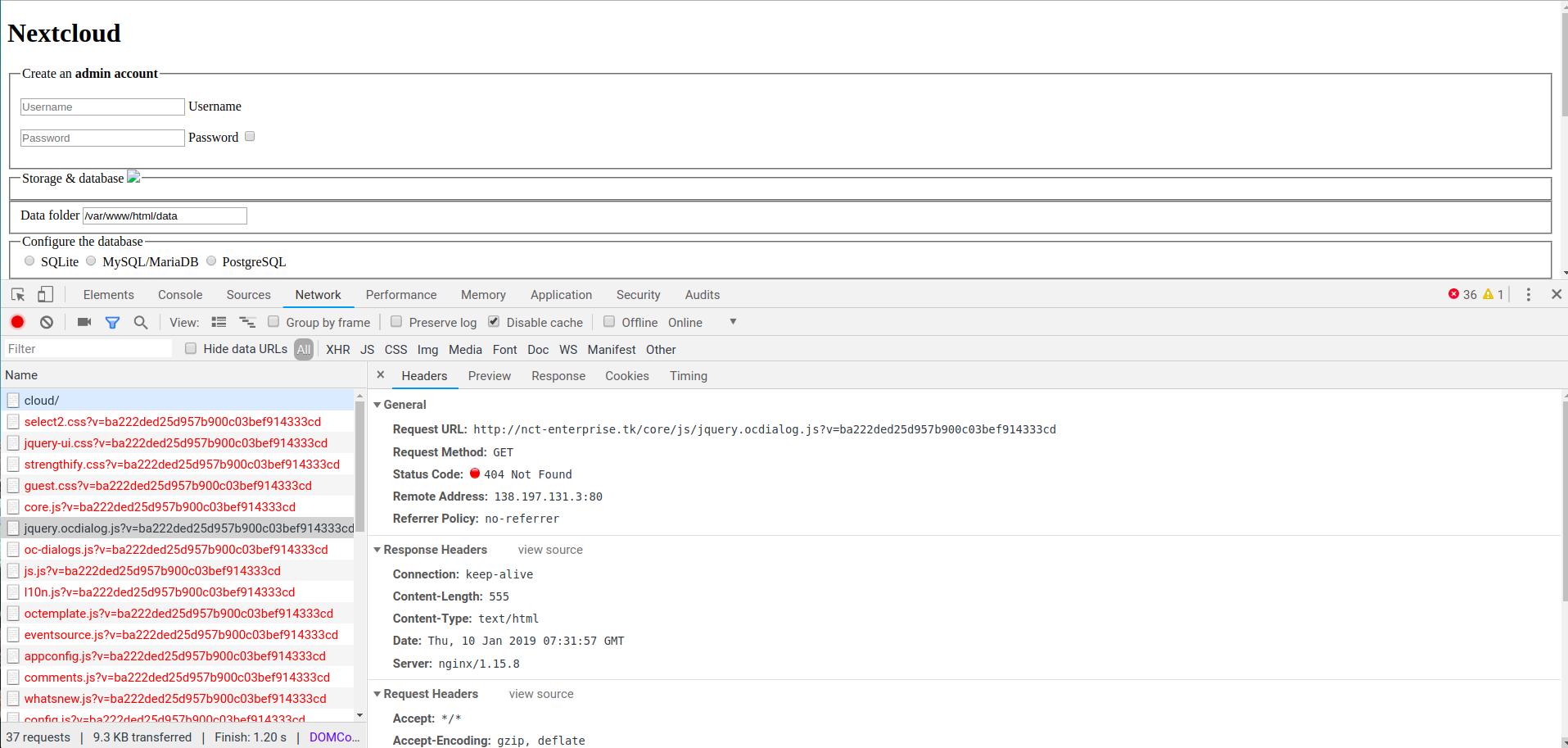
Task: Activate the inspect element cursor icon
Action: [x=17, y=293]
